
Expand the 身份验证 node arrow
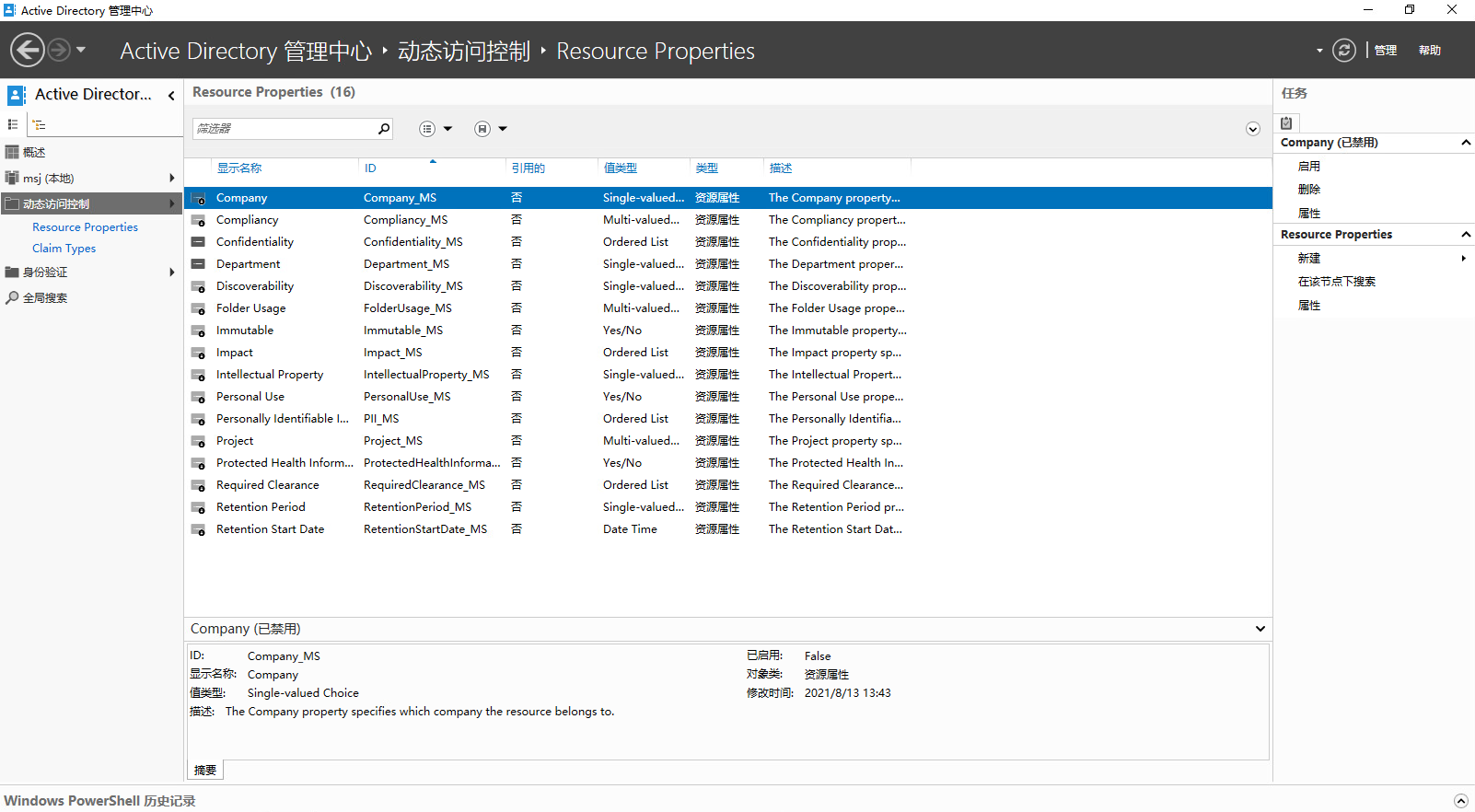172,272
